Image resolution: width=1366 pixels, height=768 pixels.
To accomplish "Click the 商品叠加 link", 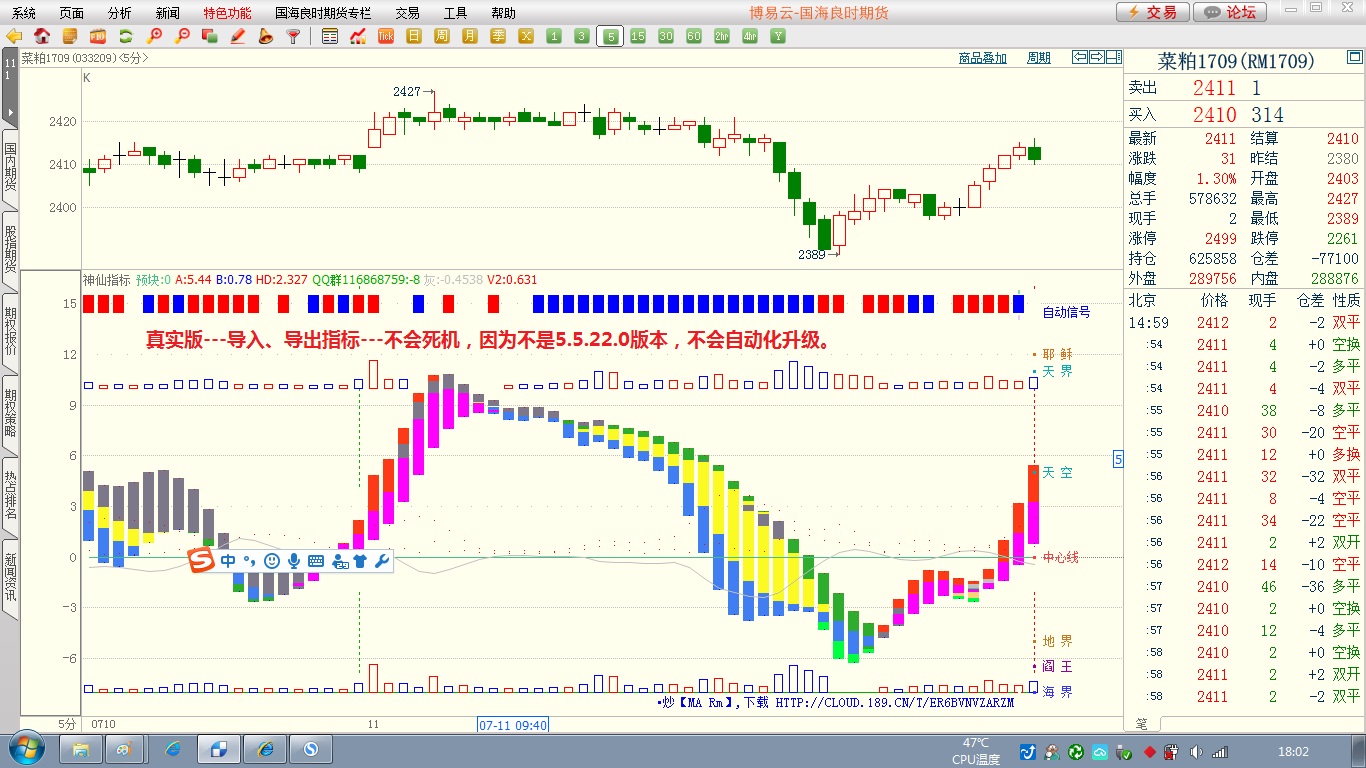I will point(982,58).
